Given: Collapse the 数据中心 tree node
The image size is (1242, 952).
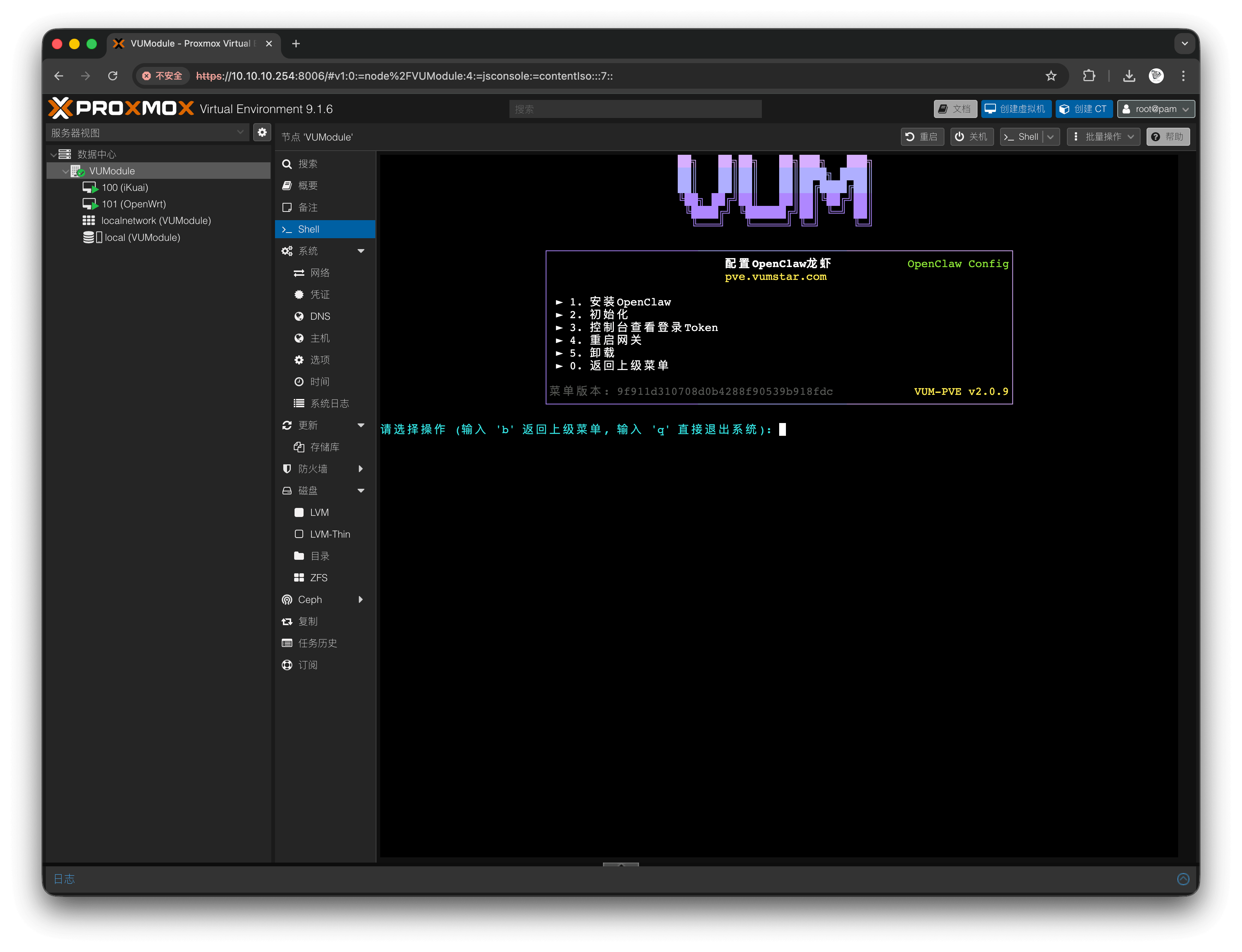Looking at the screenshot, I should tap(53, 154).
